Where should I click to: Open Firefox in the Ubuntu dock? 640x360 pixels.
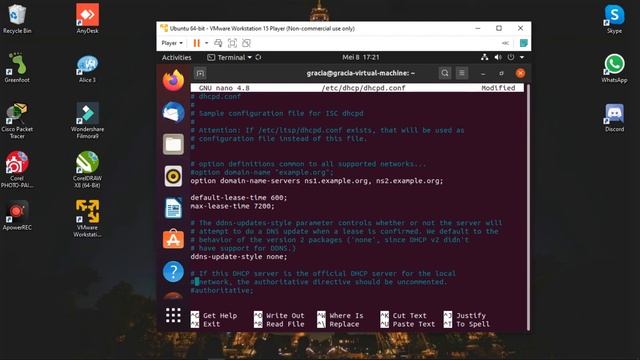click(x=173, y=80)
